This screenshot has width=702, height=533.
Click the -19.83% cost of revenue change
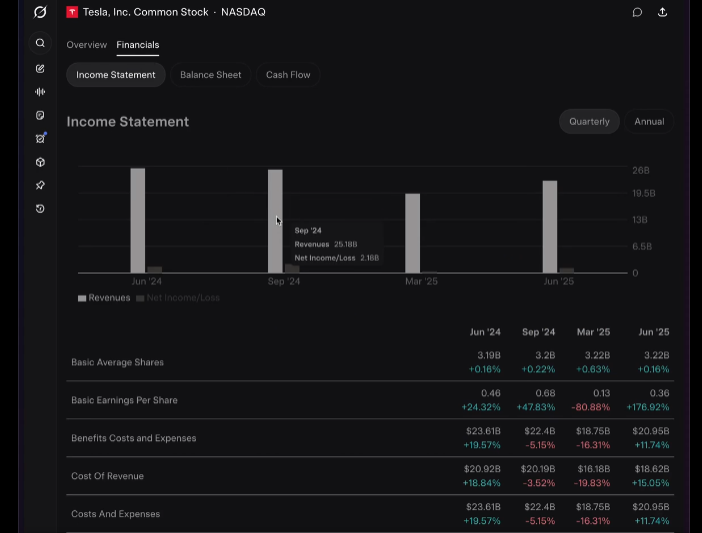click(x=592, y=483)
